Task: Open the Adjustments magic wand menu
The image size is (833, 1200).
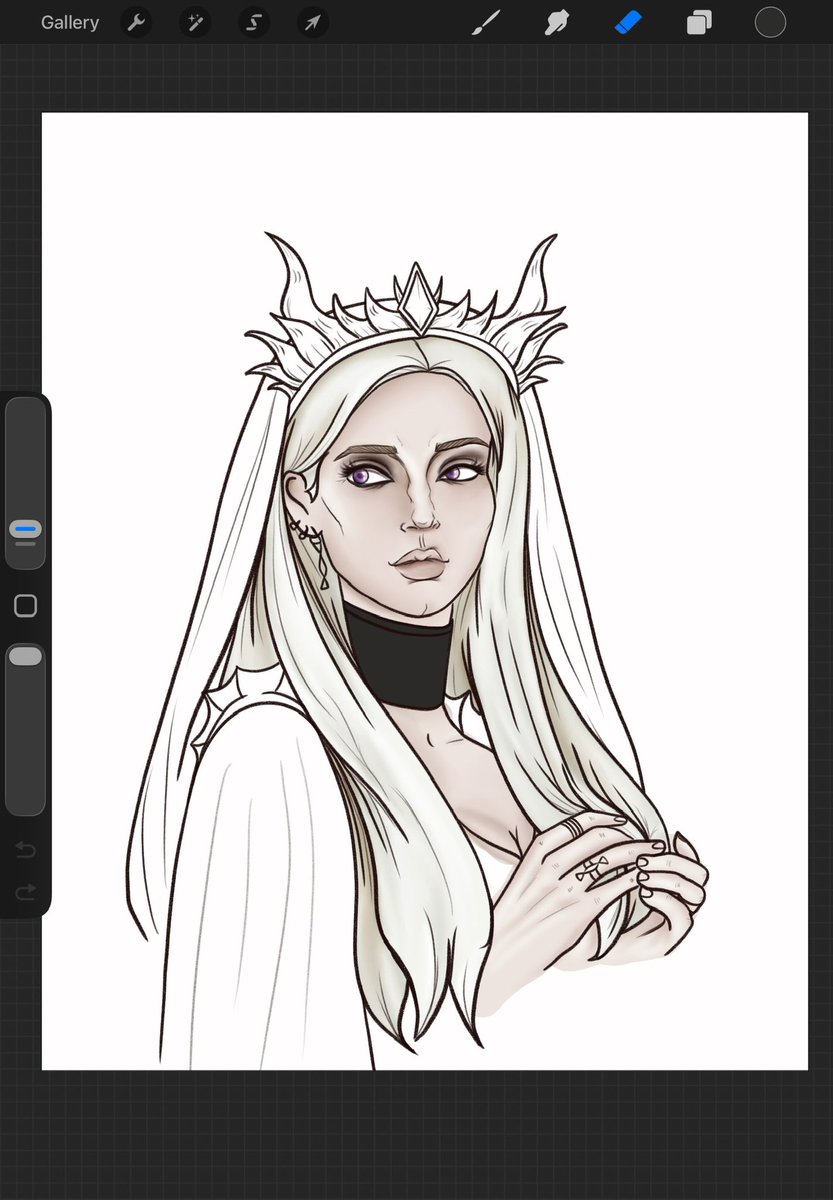Action: coord(195,22)
